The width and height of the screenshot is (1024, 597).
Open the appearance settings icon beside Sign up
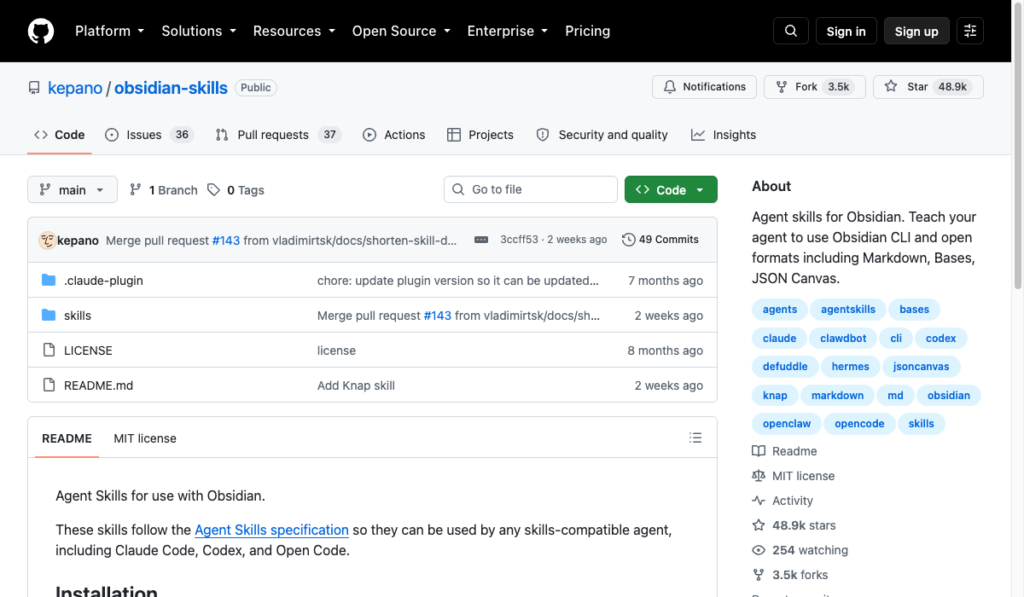pyautogui.click(x=970, y=31)
